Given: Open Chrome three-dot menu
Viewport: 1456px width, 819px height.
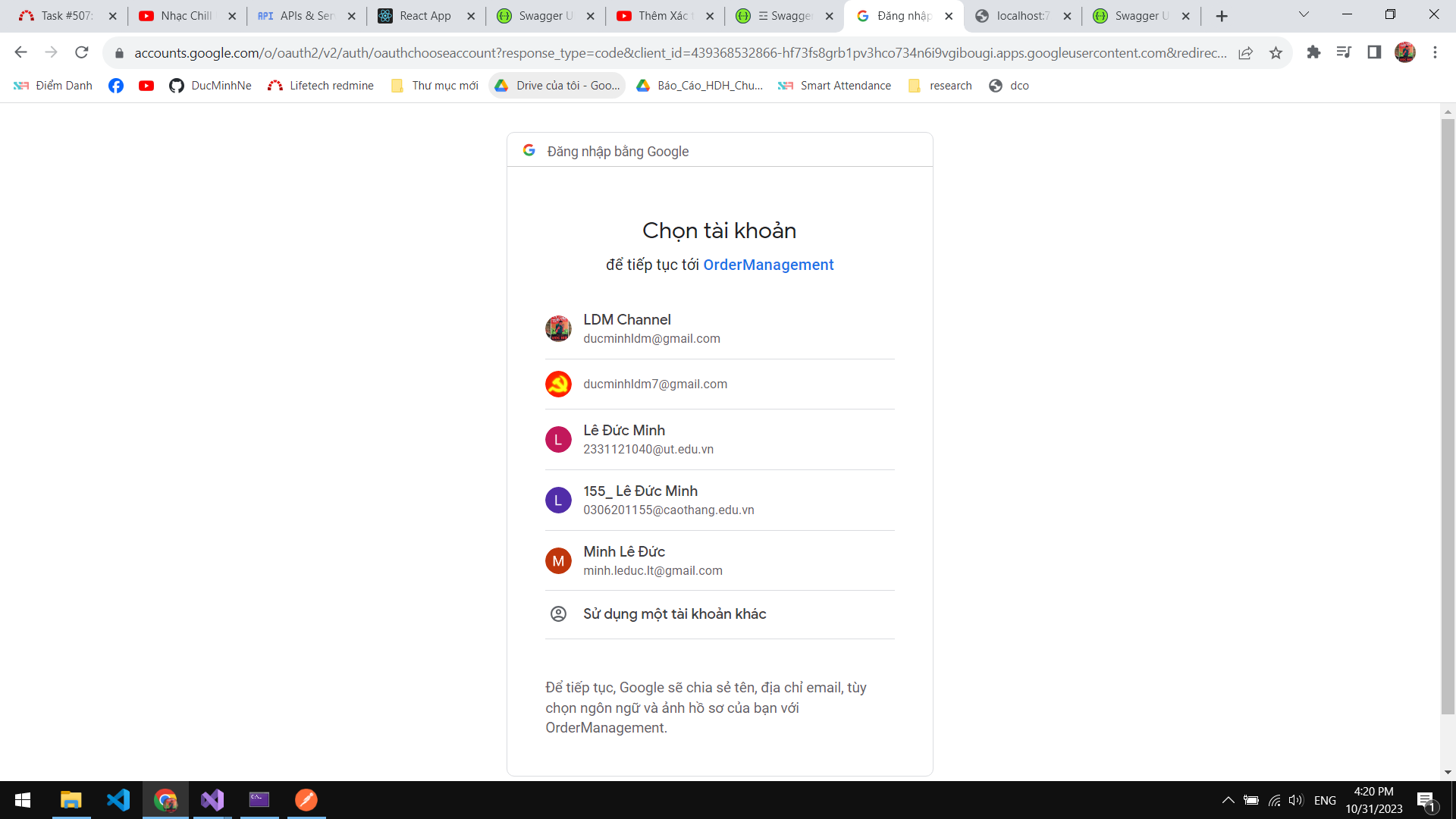Looking at the screenshot, I should coord(1435,52).
